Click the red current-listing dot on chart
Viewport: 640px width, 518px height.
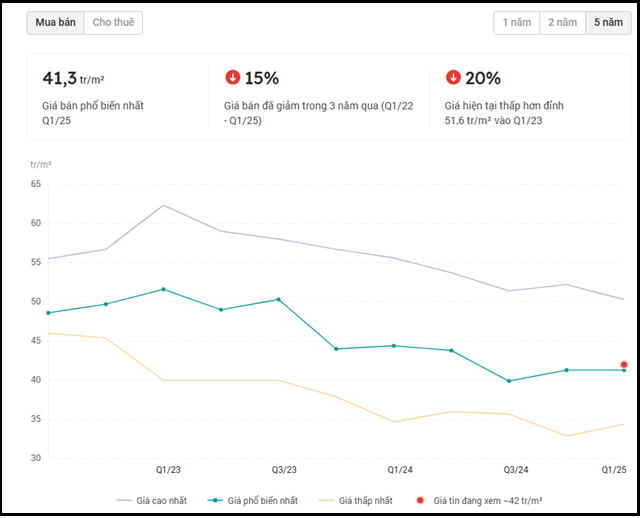pyautogui.click(x=624, y=365)
